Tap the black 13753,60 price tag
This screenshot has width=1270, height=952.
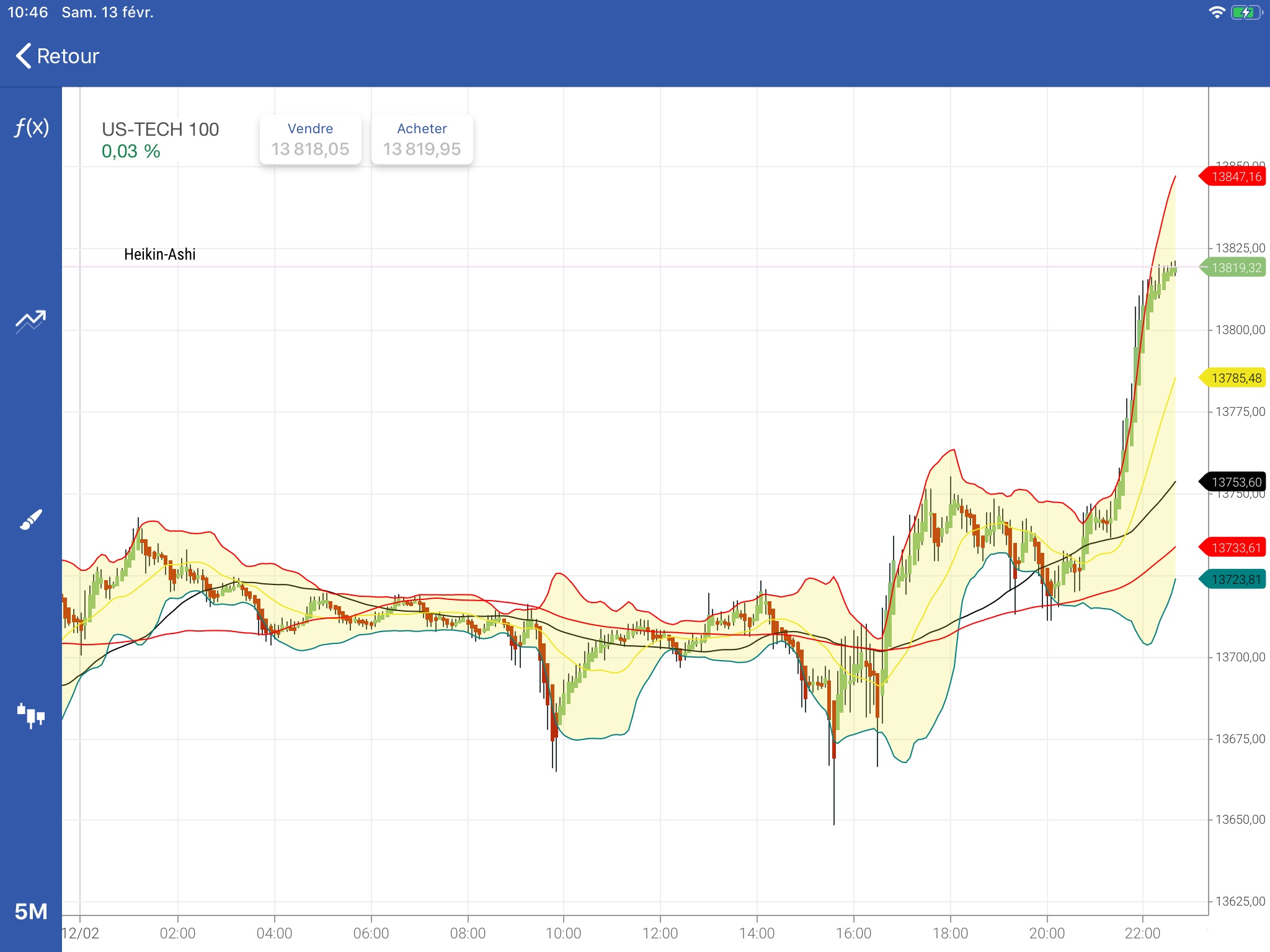1235,482
